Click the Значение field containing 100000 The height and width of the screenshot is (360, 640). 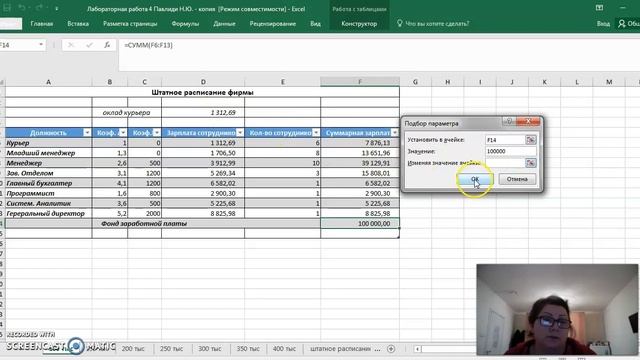tap(511, 151)
